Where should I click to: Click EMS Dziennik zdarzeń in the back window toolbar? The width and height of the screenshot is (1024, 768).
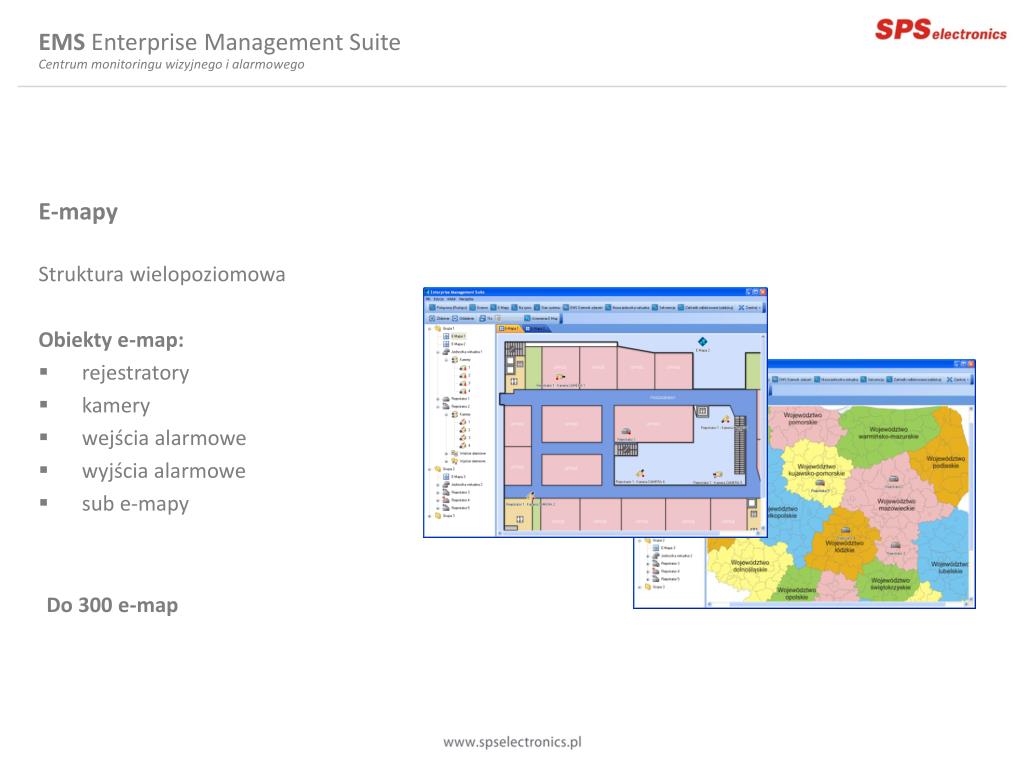(x=790, y=379)
